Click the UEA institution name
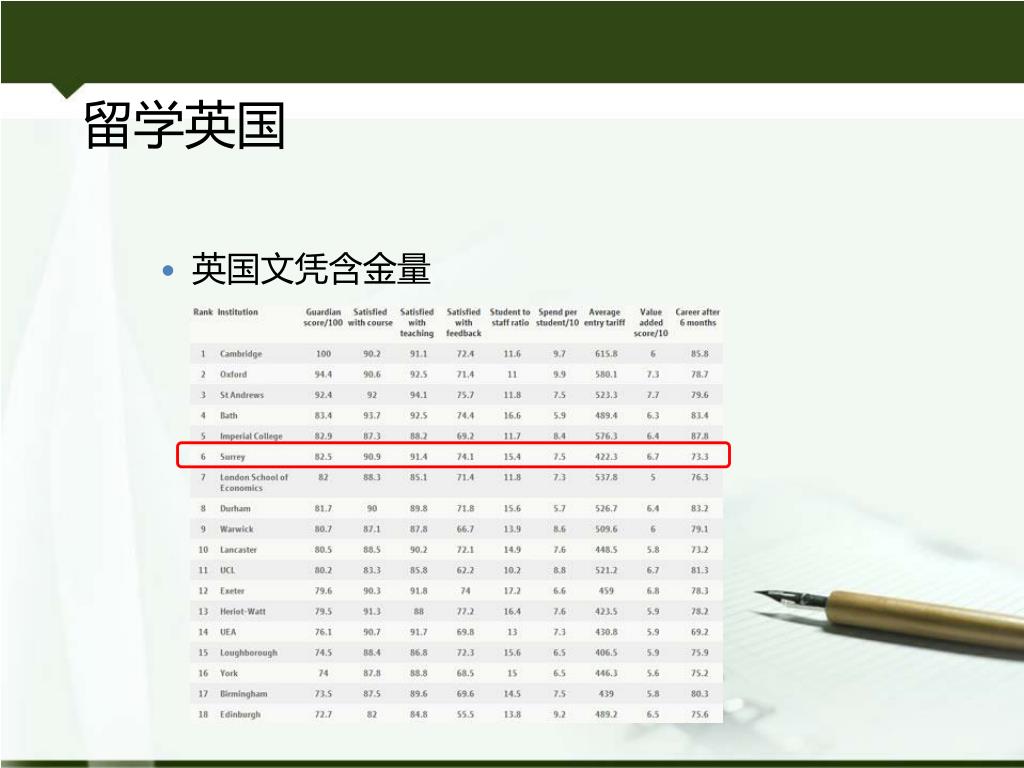 point(228,632)
